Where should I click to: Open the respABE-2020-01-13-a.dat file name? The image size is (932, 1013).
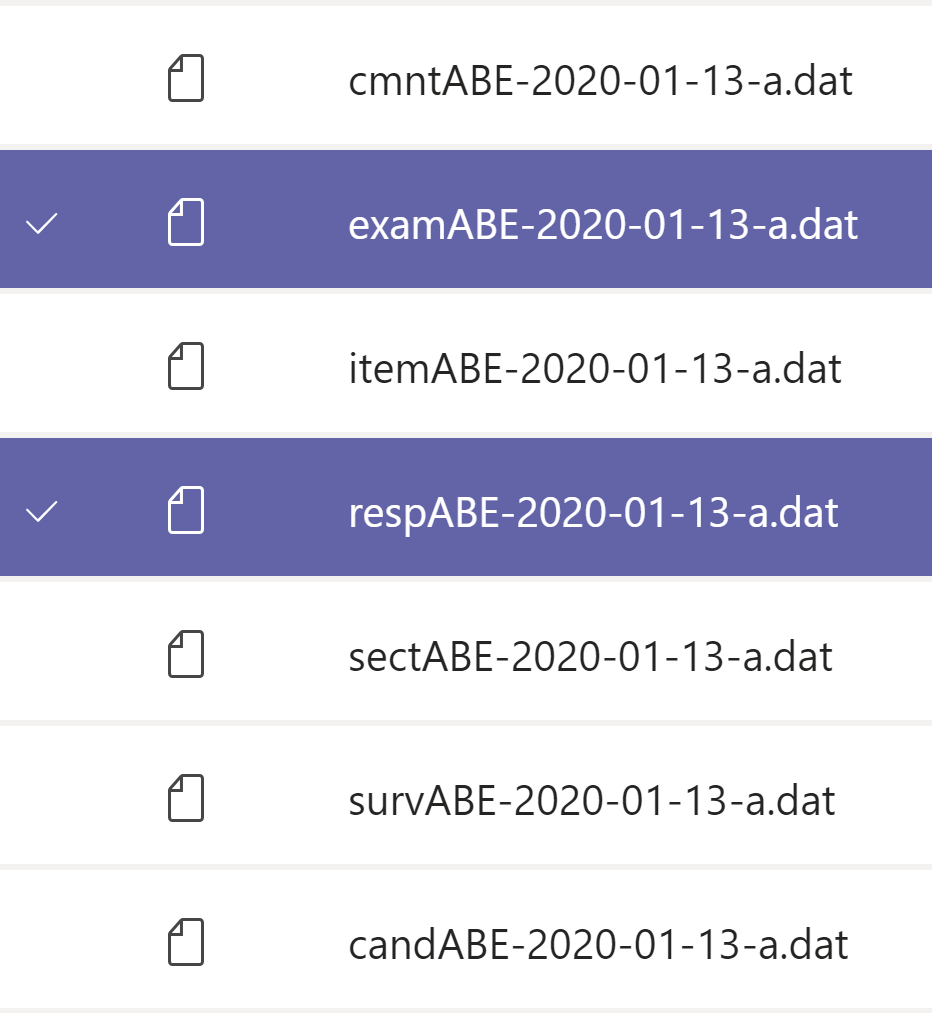[593, 512]
